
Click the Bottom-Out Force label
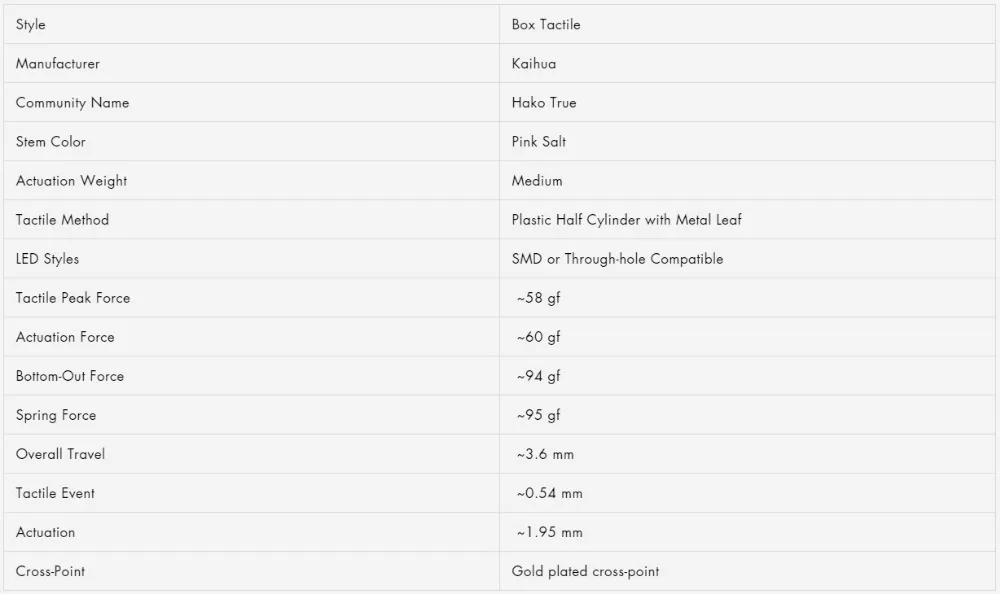(70, 376)
